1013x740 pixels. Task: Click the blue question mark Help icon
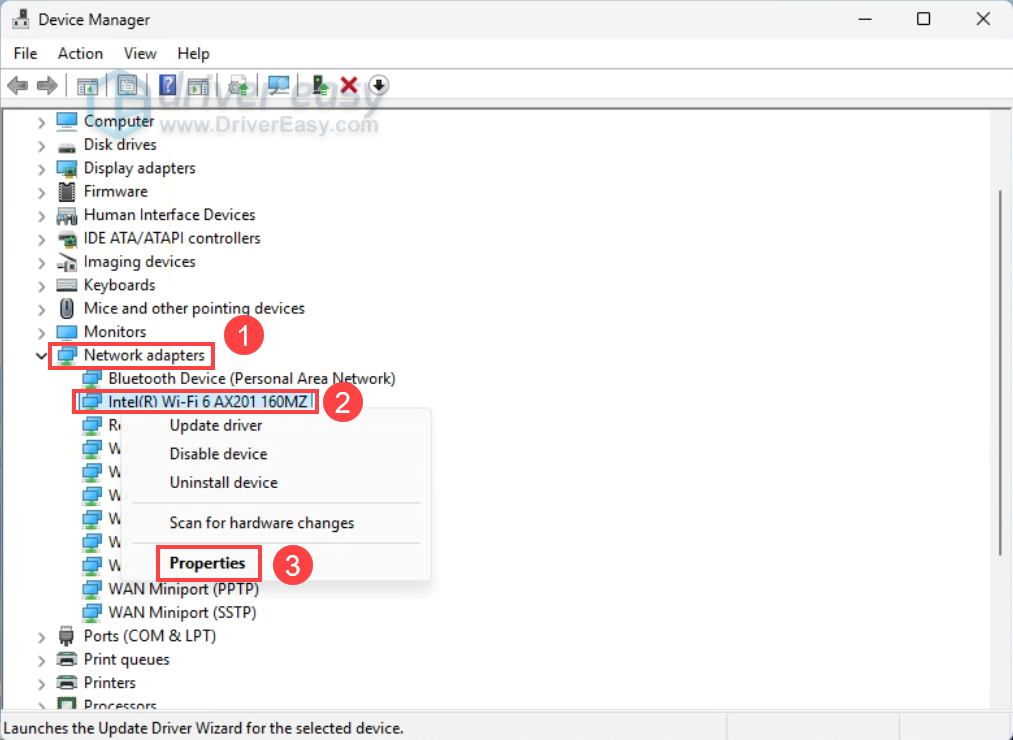(x=168, y=85)
